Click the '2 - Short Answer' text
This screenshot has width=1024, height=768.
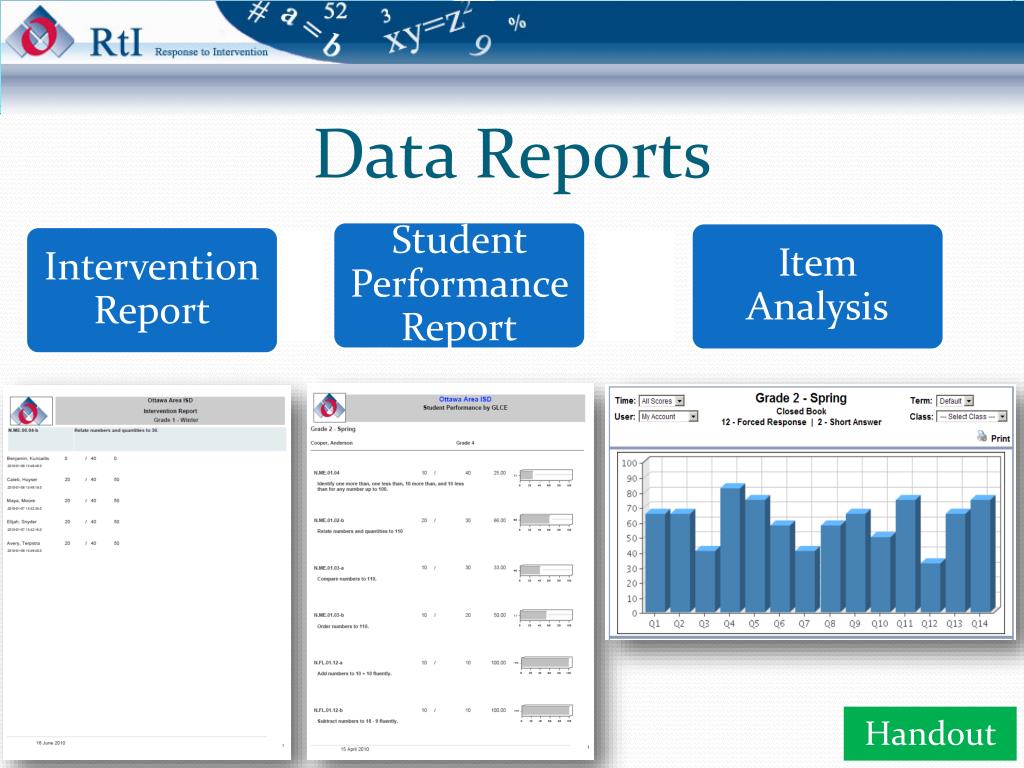(x=849, y=423)
